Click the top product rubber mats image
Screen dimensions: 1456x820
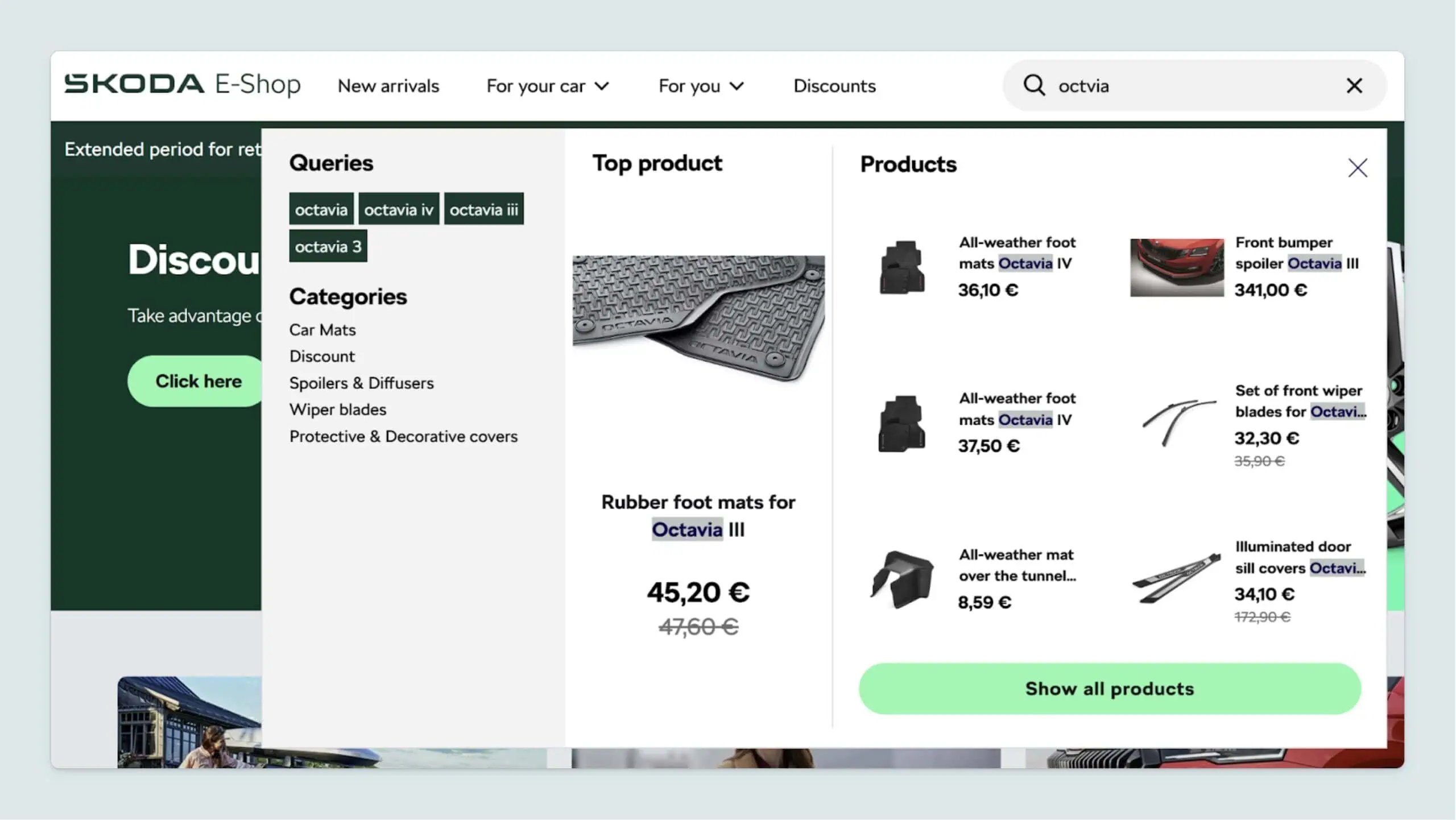click(698, 318)
